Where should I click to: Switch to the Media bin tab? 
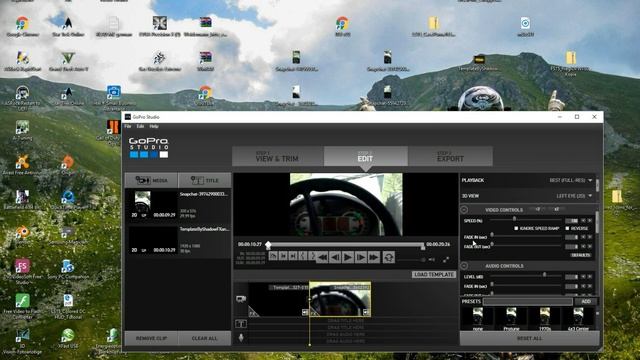[151, 180]
